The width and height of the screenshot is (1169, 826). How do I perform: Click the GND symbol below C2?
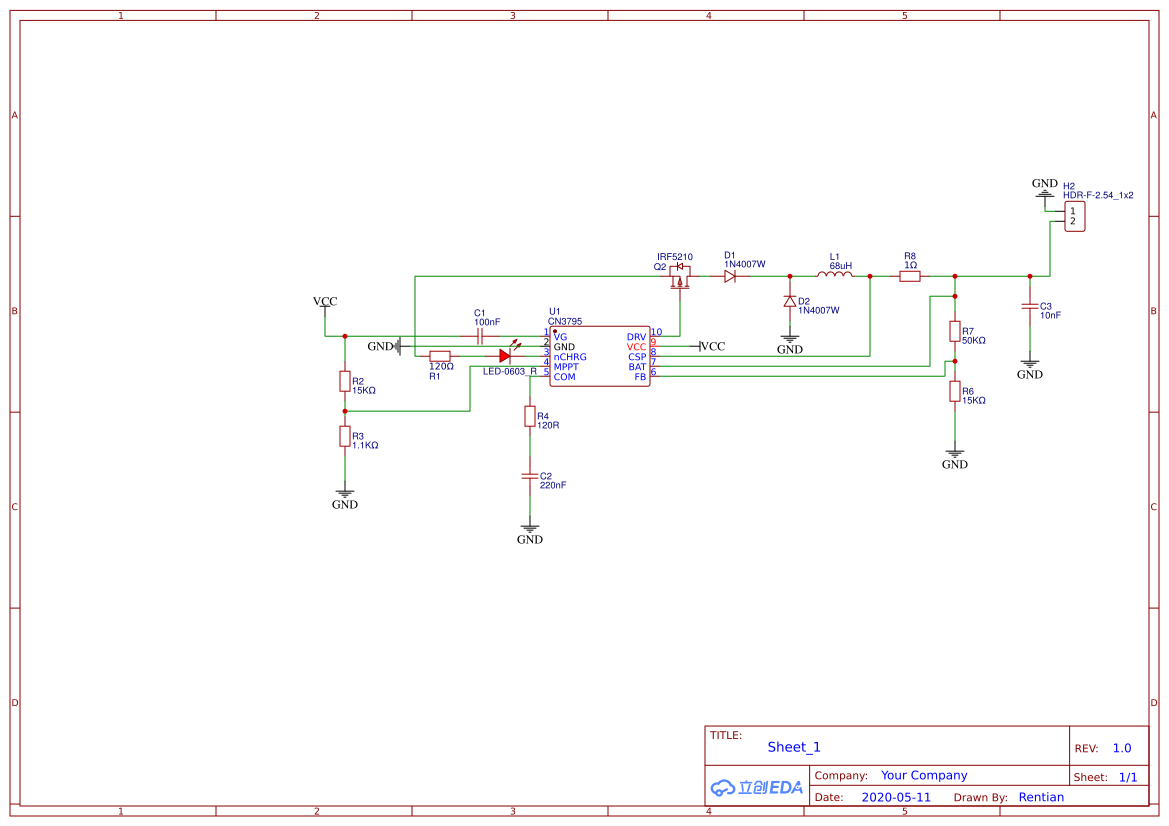(529, 534)
